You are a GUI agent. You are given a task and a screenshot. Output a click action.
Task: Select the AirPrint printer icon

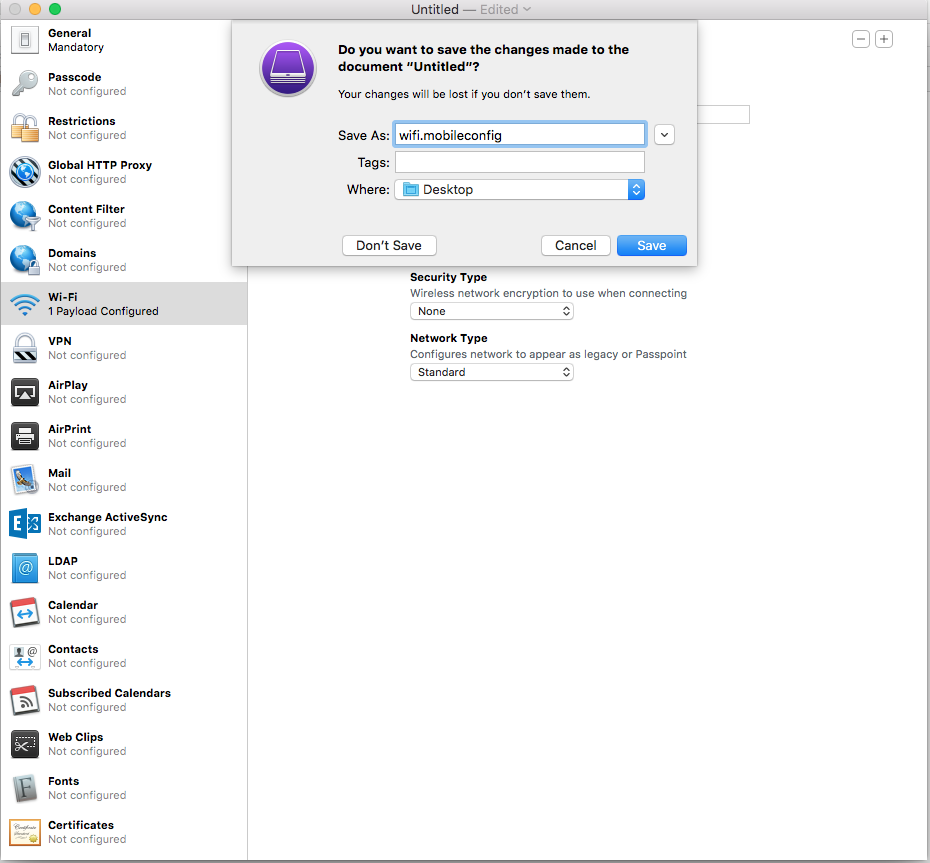coord(25,436)
